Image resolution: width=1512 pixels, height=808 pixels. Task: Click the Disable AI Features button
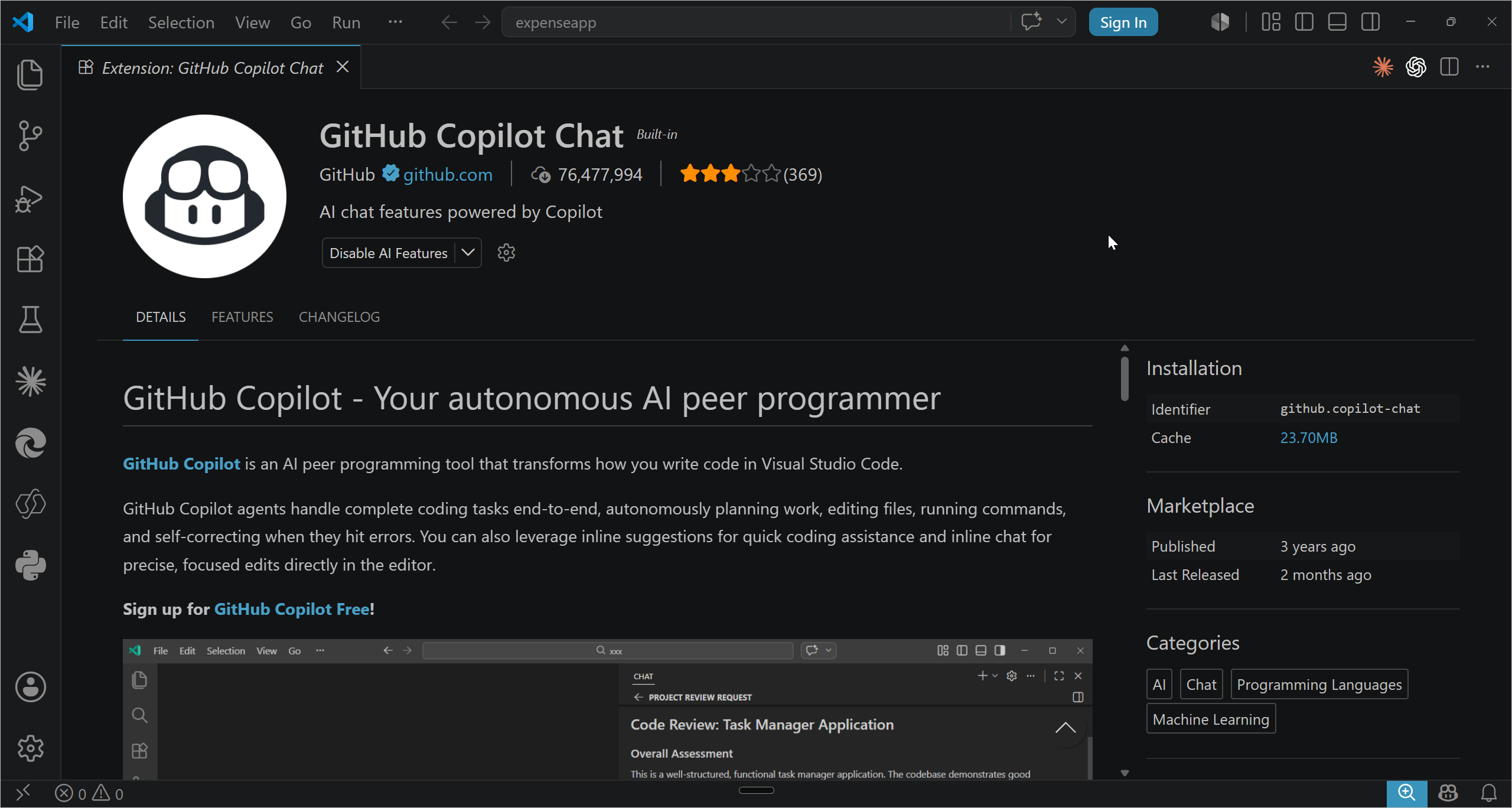[x=388, y=253]
